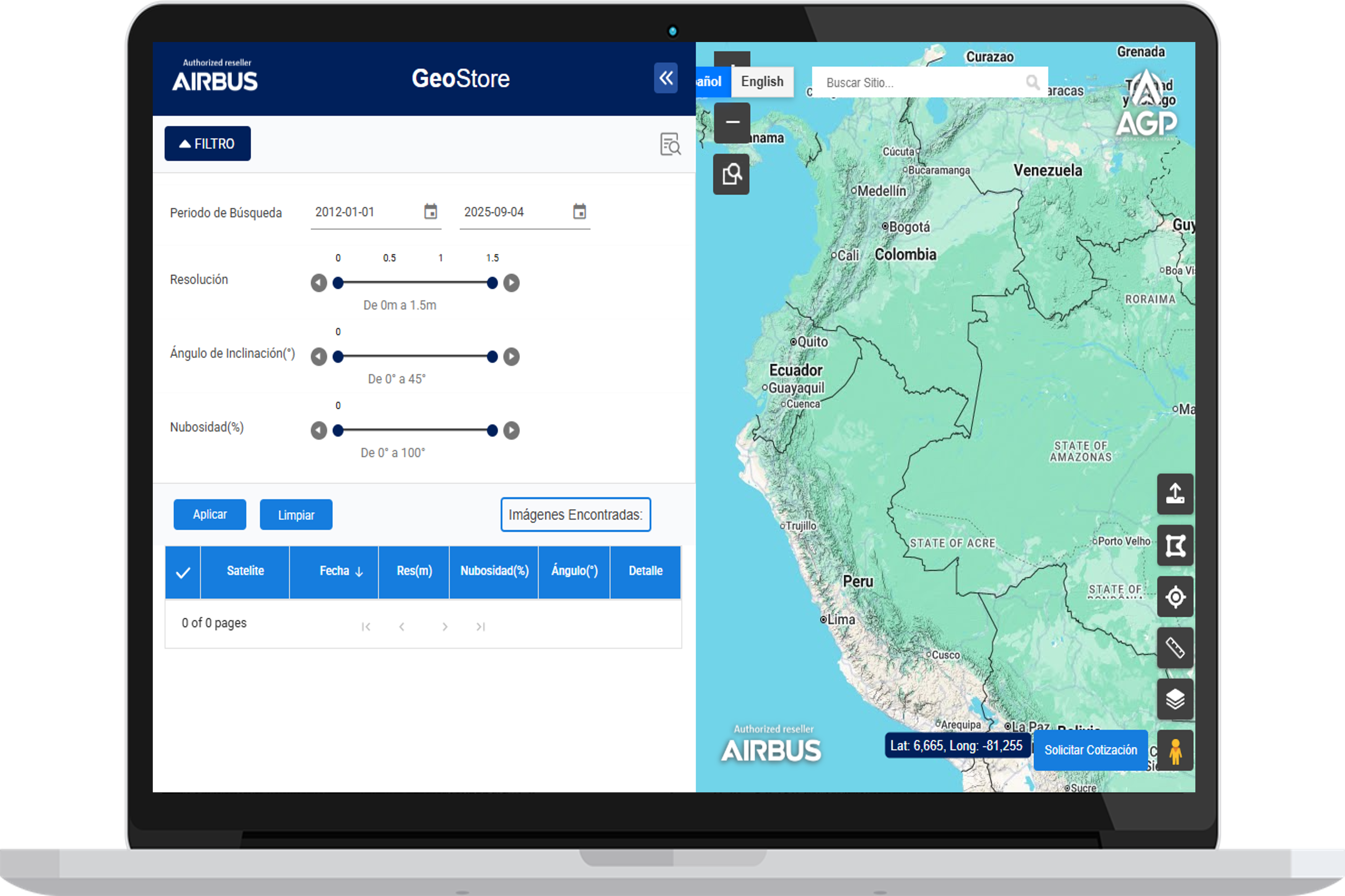Go to next page of results
This screenshot has height=896, width=1345.
(x=445, y=627)
